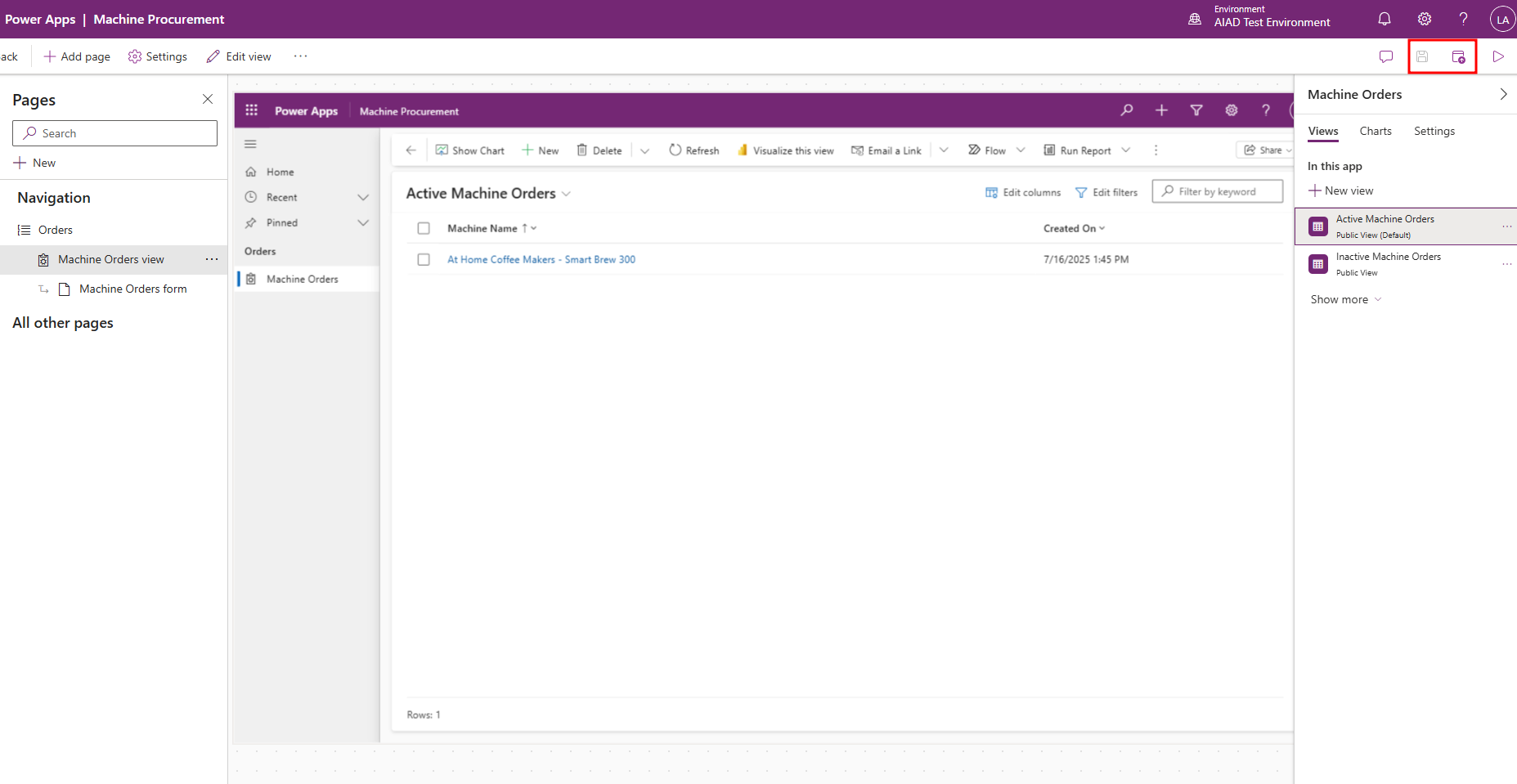This screenshot has height=784, width=1517.
Task: Open the environment settings gear in top bar
Action: point(1425,19)
